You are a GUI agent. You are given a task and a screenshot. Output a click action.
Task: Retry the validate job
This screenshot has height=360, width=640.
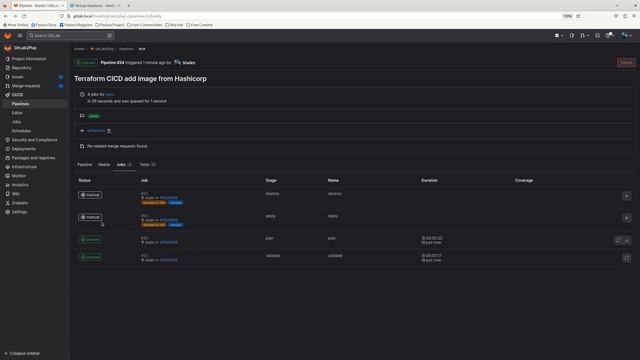pos(627,258)
